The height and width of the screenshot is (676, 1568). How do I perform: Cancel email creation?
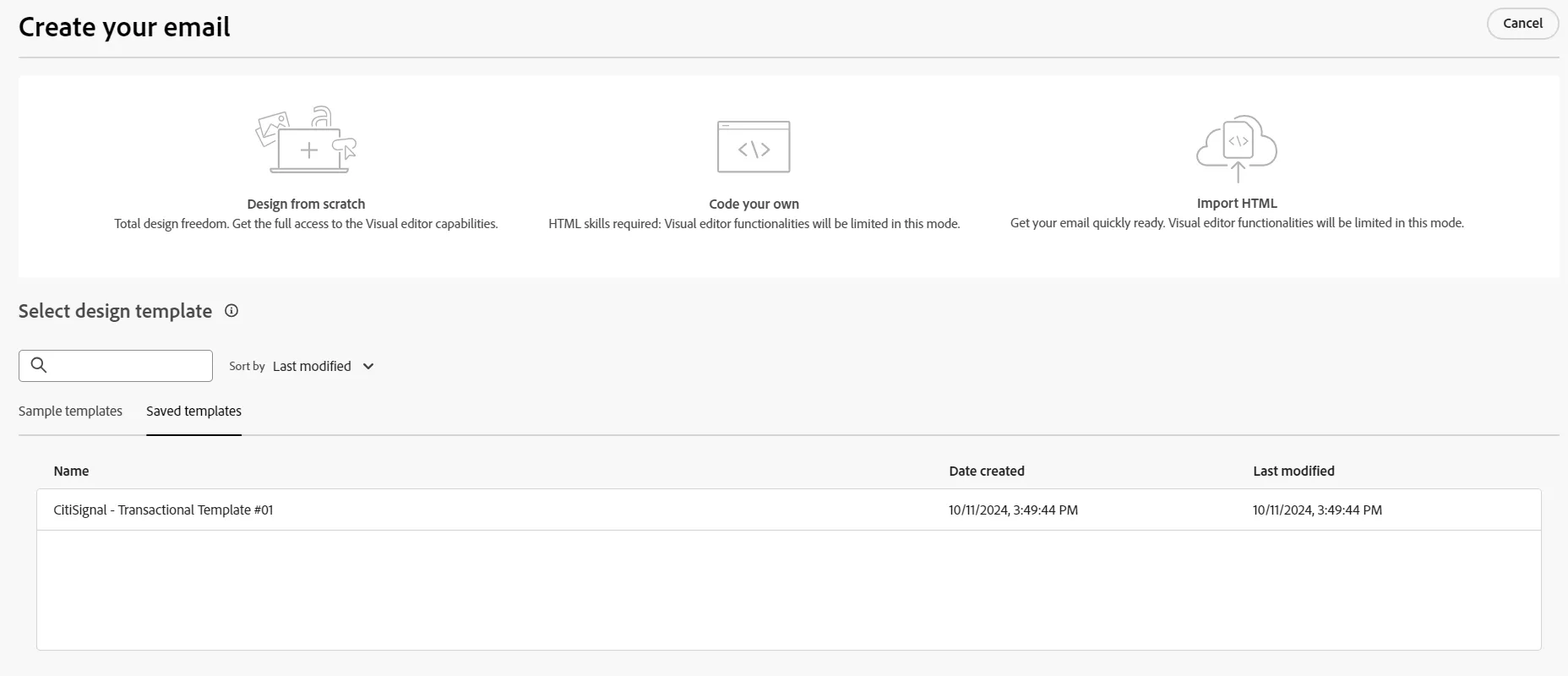click(x=1522, y=24)
